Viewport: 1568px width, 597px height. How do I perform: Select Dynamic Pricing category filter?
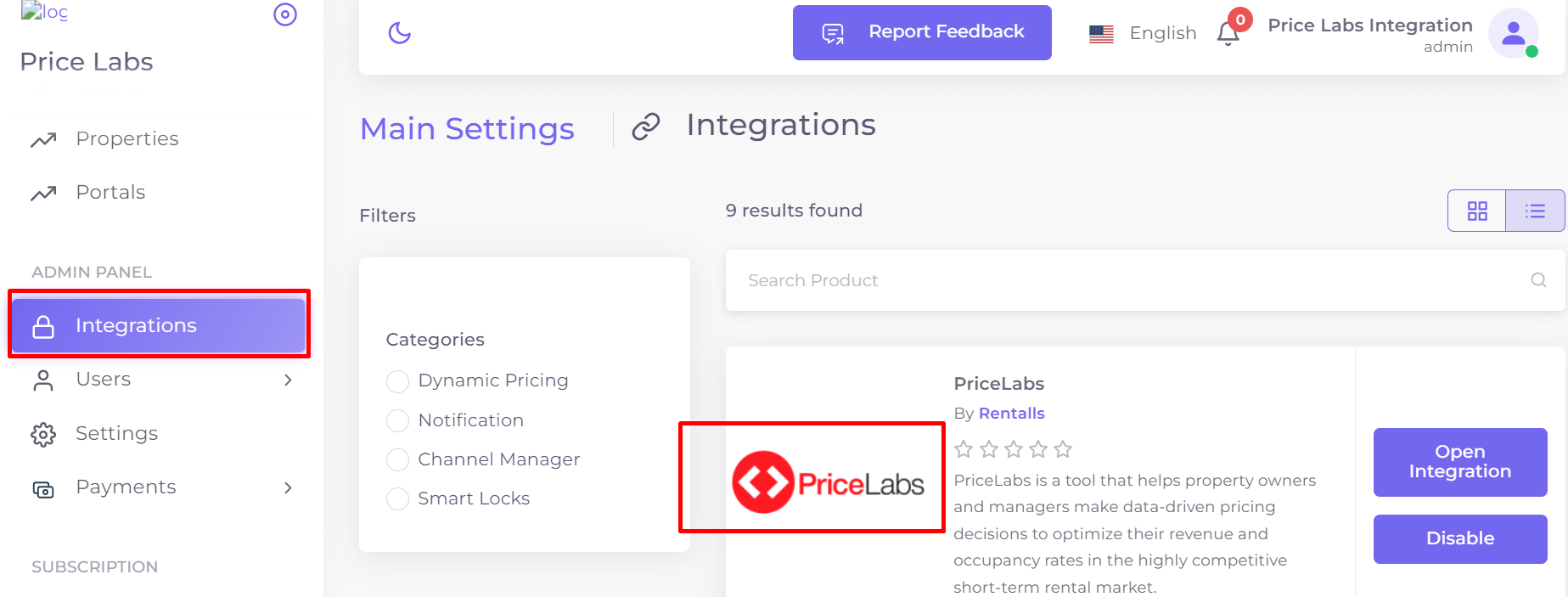tap(397, 381)
